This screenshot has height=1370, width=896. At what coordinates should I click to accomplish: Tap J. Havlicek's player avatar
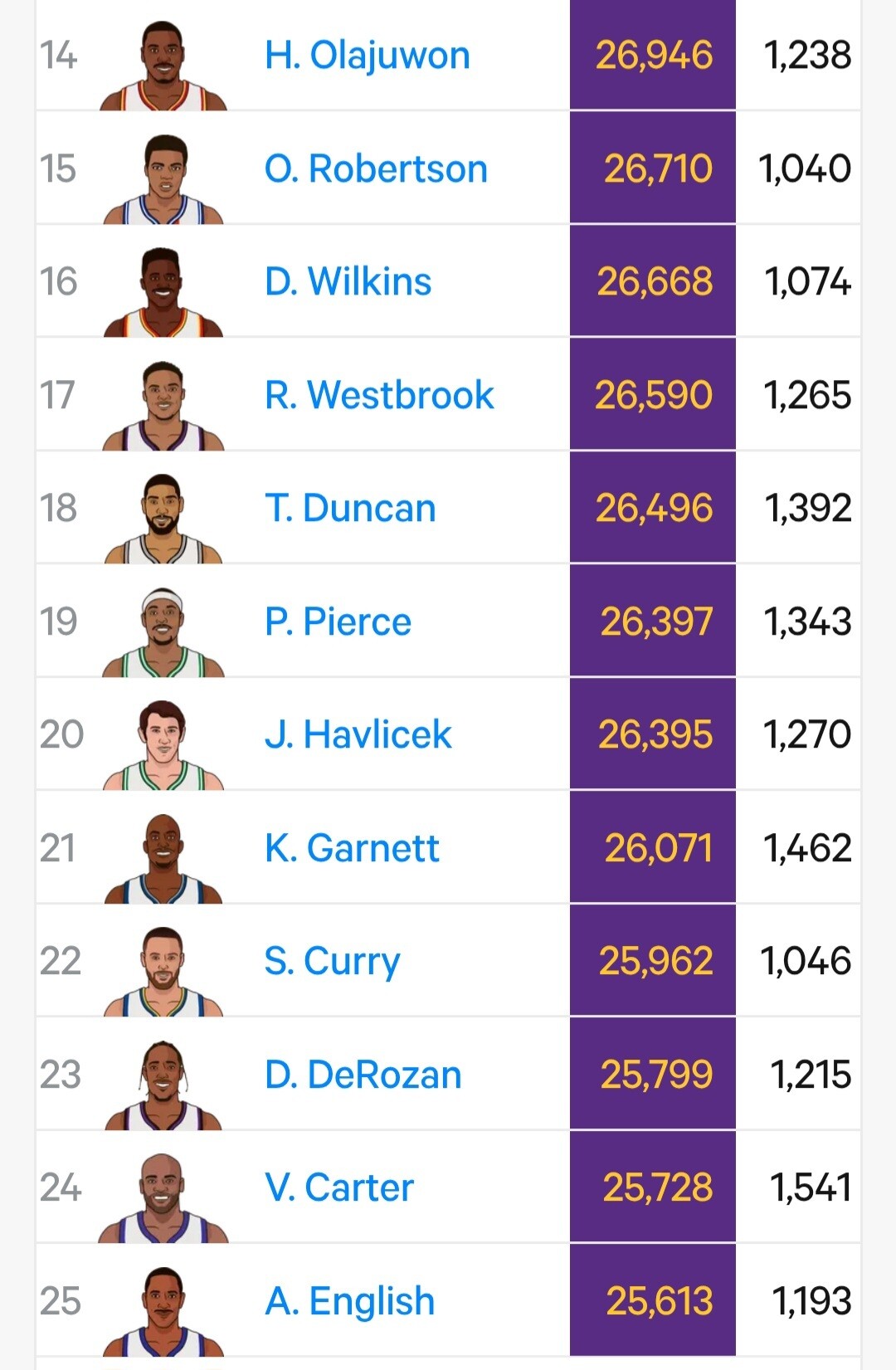pos(163,745)
